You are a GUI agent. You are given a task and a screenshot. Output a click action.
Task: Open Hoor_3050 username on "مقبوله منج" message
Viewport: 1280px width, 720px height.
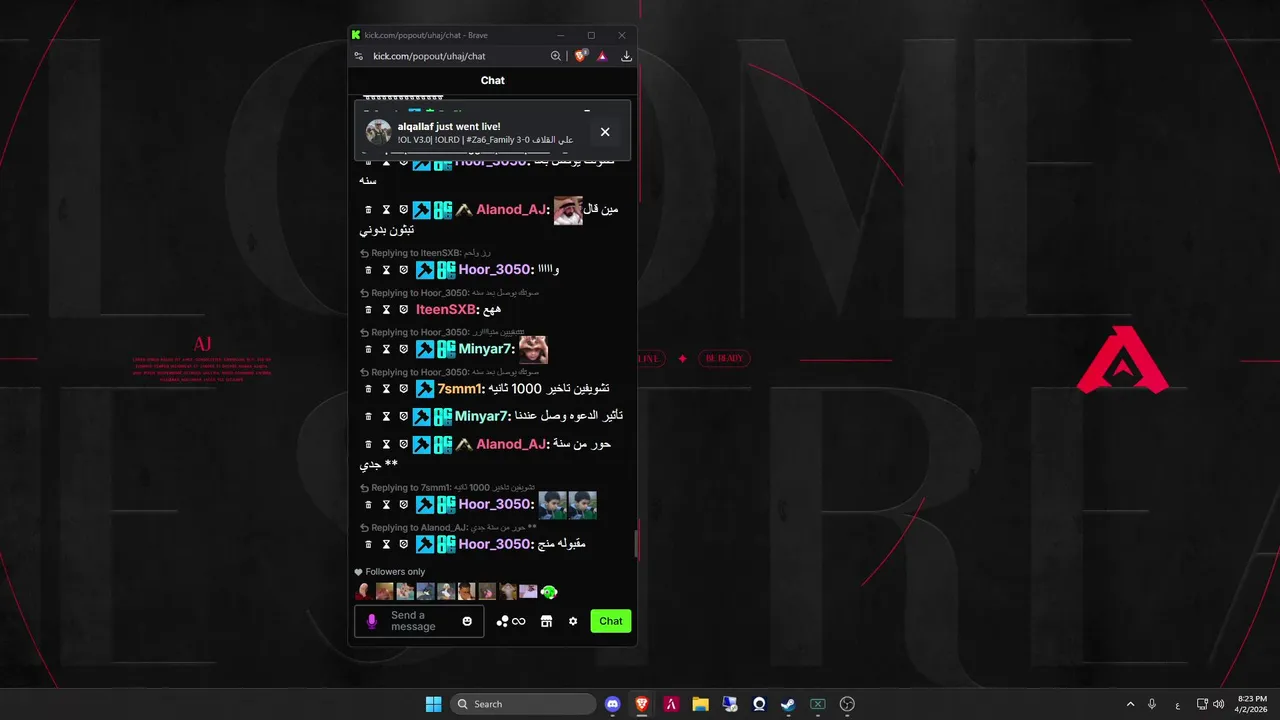(x=496, y=545)
